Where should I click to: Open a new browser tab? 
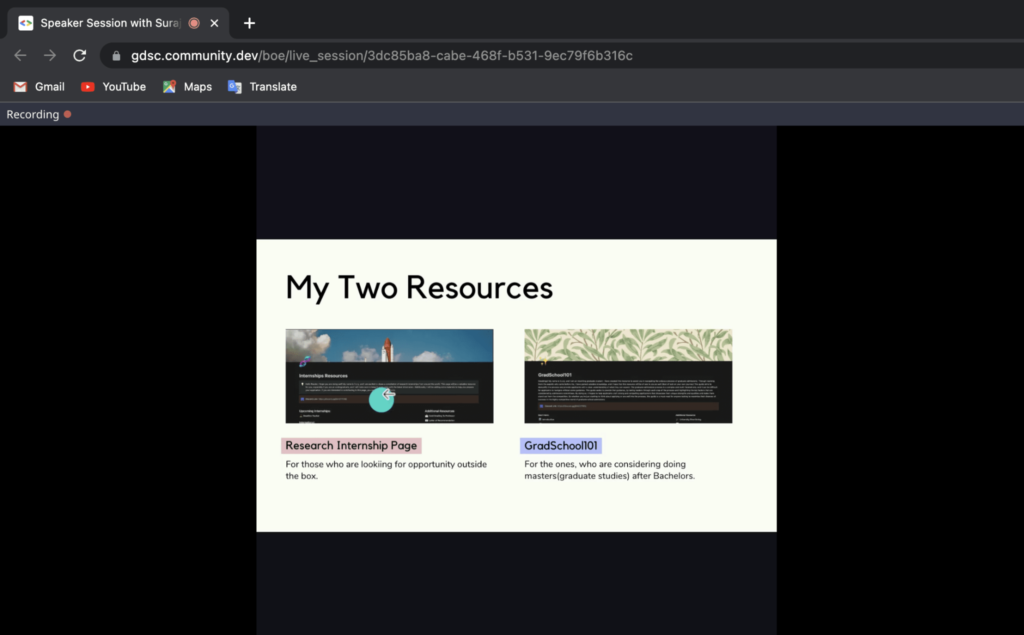[249, 23]
